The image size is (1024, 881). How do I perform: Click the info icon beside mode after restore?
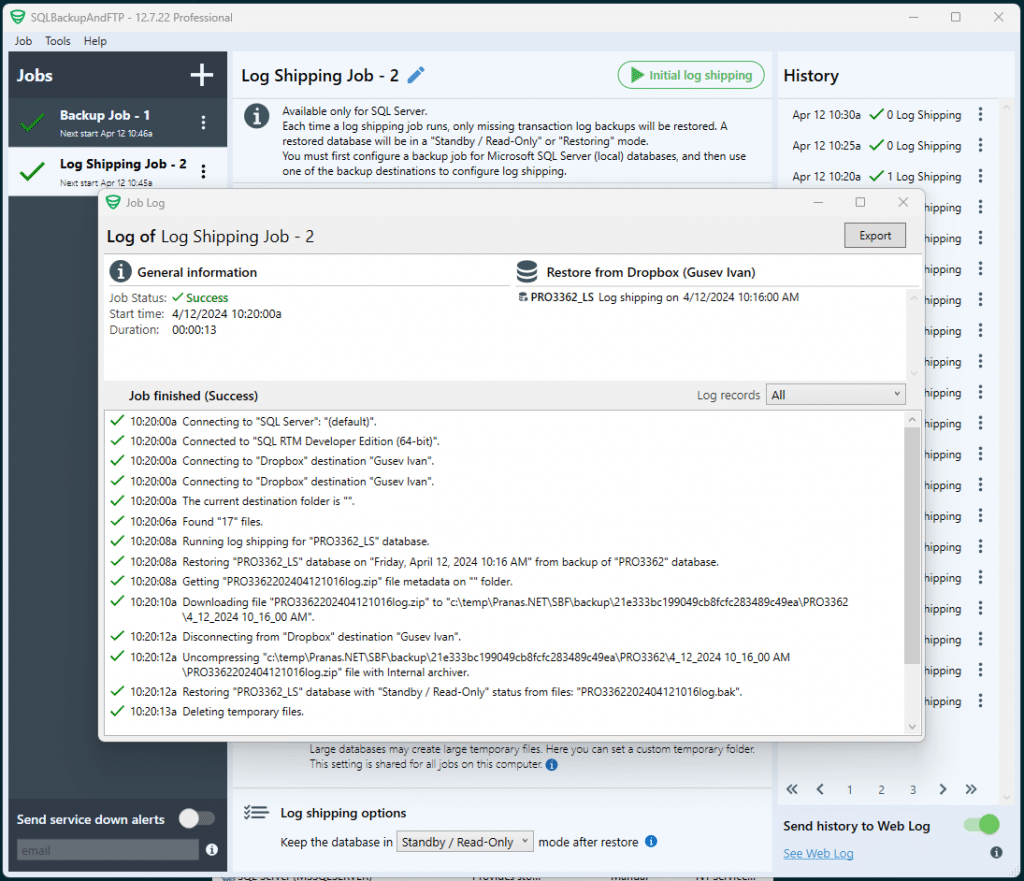(x=651, y=842)
